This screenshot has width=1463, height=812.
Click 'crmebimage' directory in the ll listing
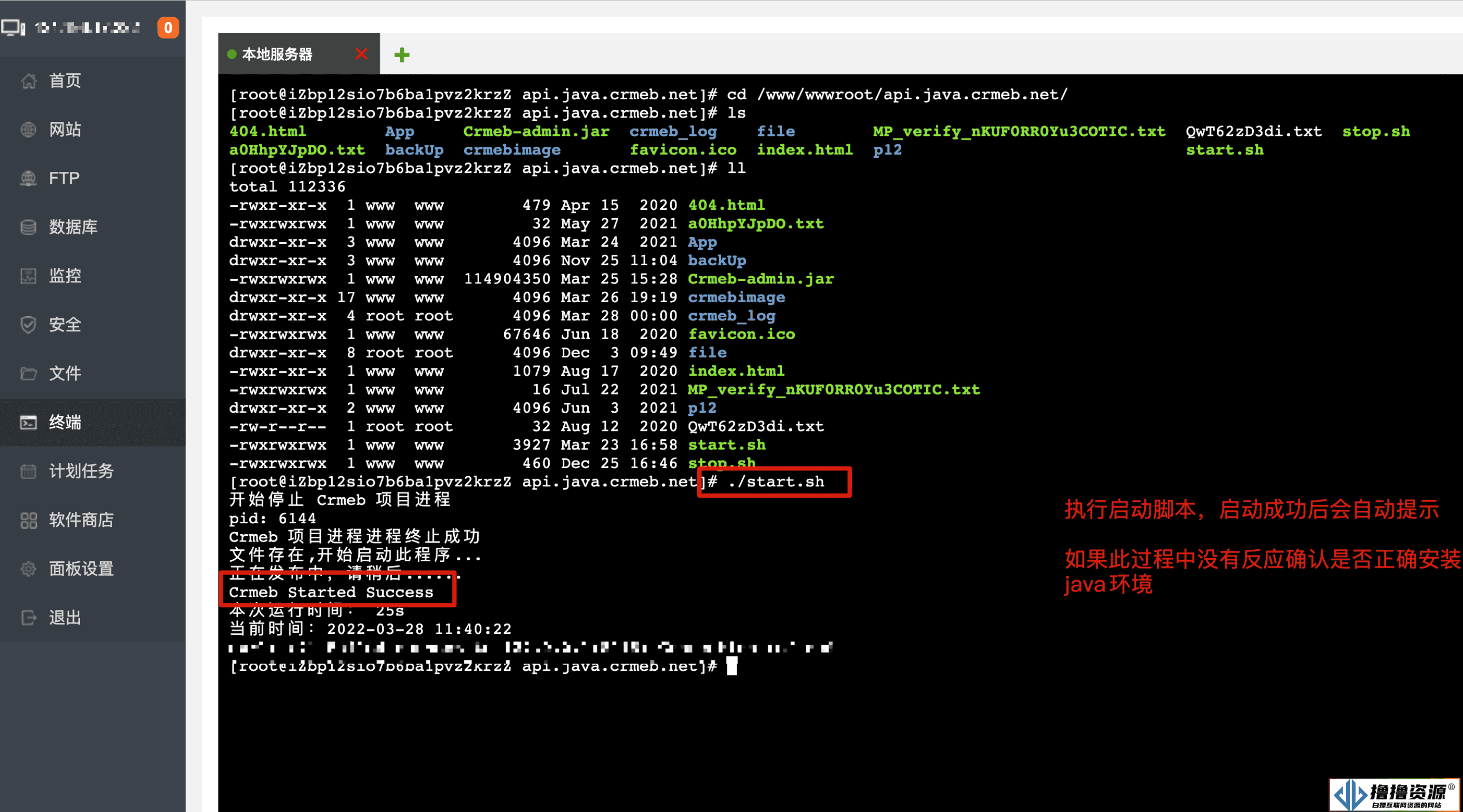click(737, 297)
